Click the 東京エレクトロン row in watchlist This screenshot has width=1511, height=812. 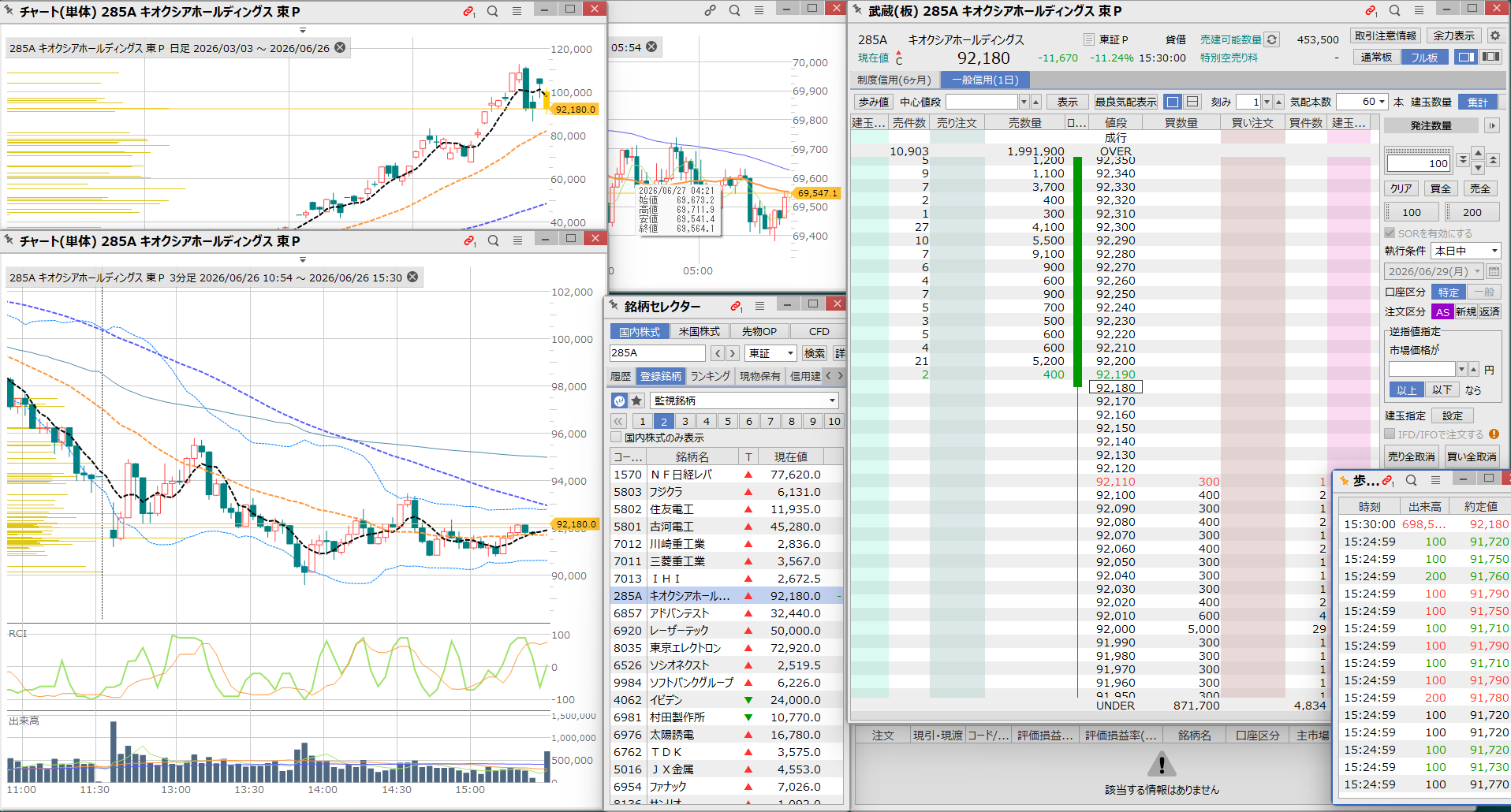point(727,648)
